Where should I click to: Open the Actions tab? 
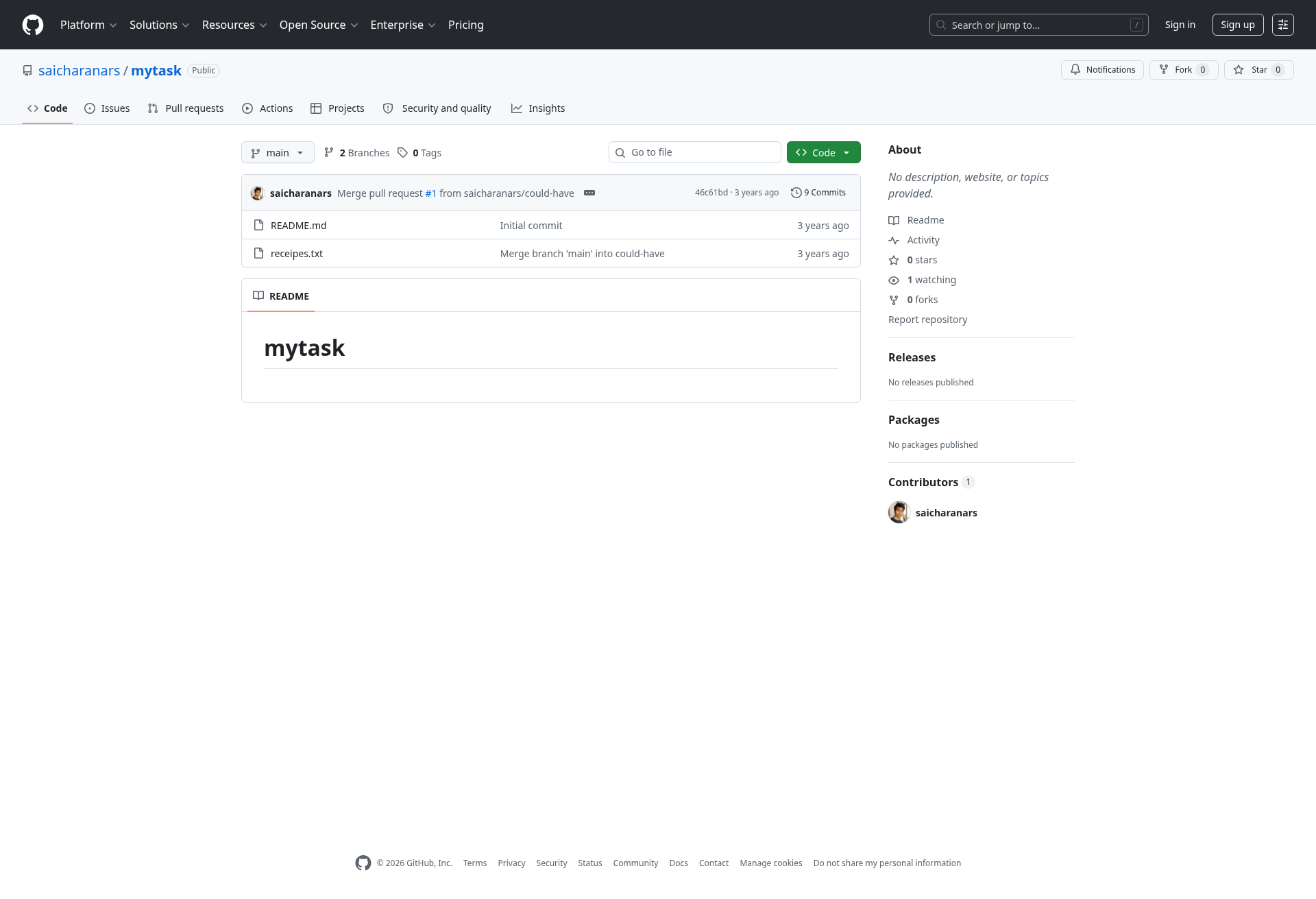click(267, 108)
